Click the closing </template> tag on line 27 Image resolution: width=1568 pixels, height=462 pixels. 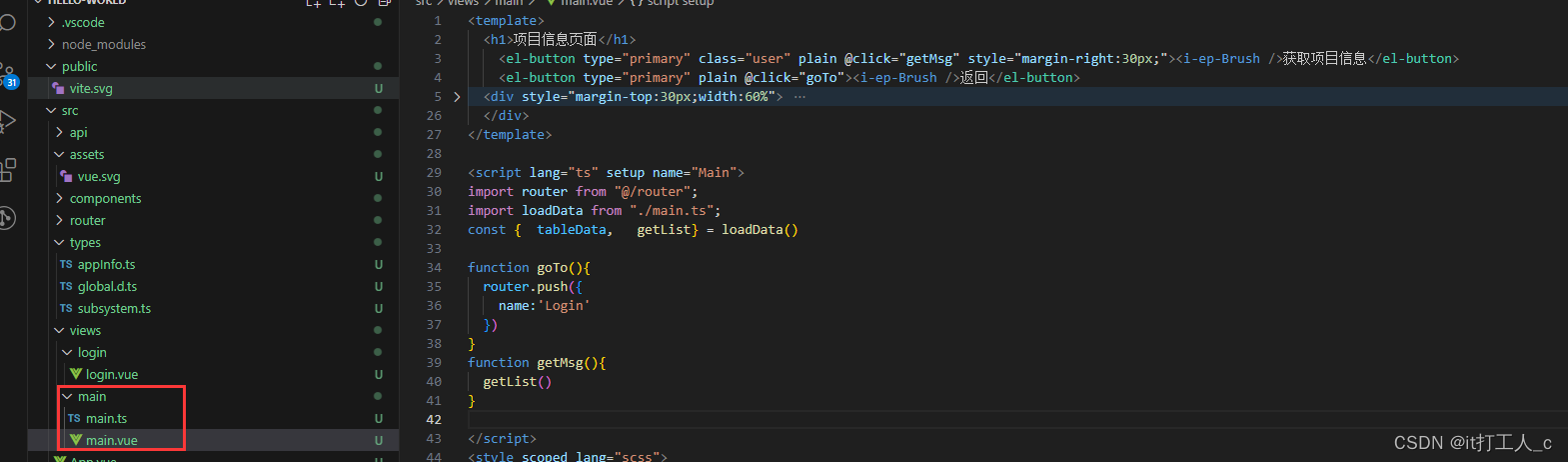(x=510, y=134)
